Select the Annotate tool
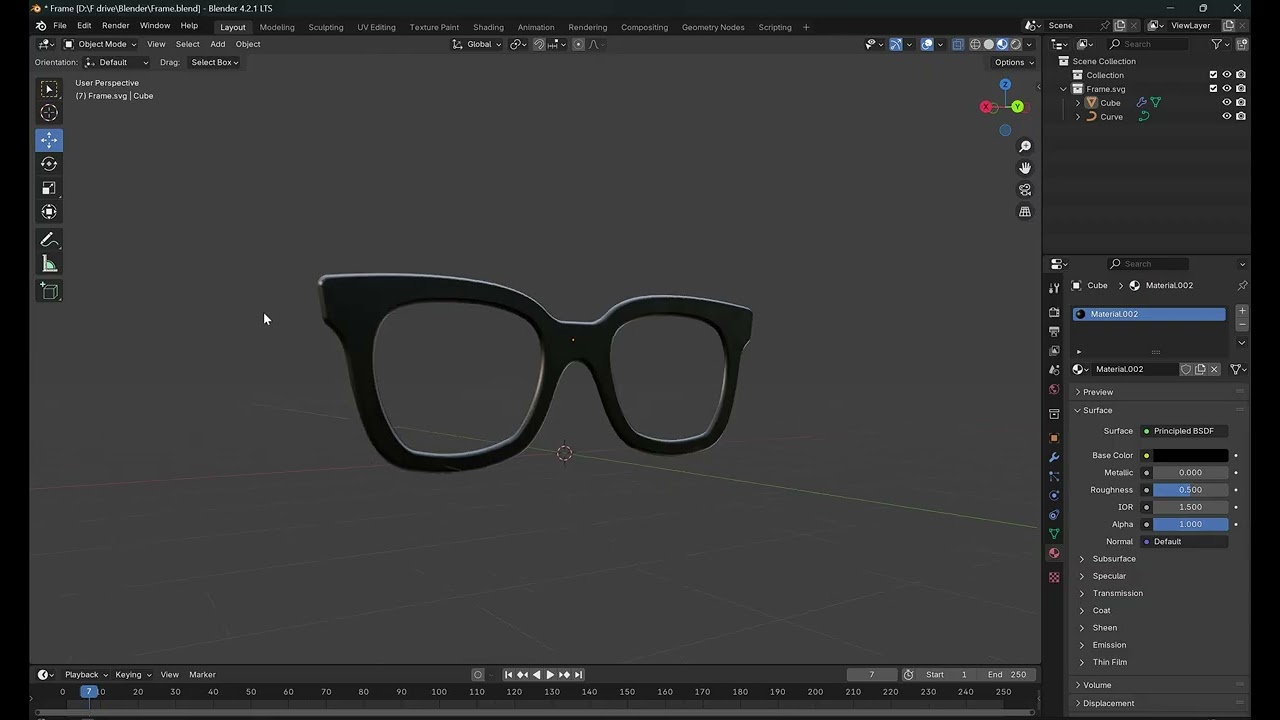This screenshot has width=1280, height=720. tap(49, 240)
